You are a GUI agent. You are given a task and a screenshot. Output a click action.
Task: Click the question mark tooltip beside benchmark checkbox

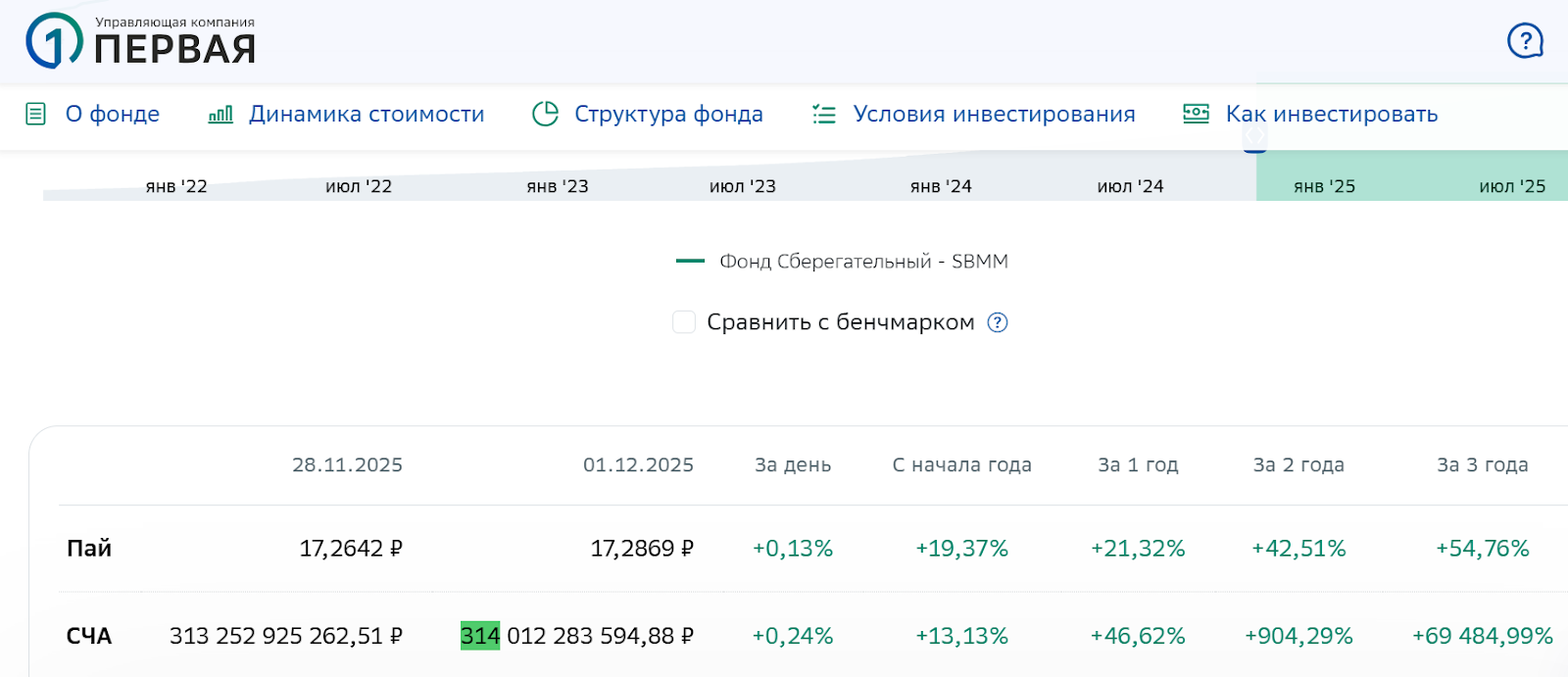[x=997, y=322]
